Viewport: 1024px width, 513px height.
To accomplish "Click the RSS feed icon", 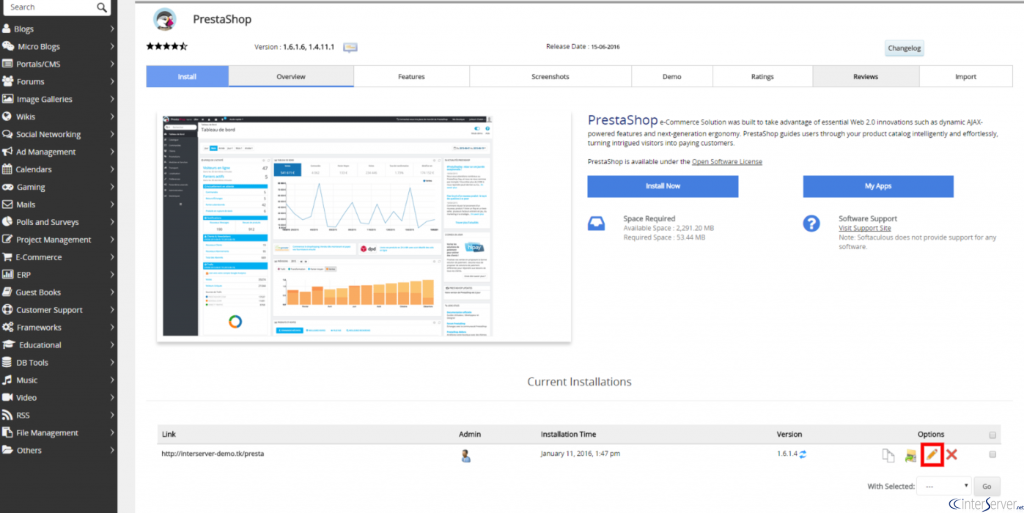I will click(7, 415).
